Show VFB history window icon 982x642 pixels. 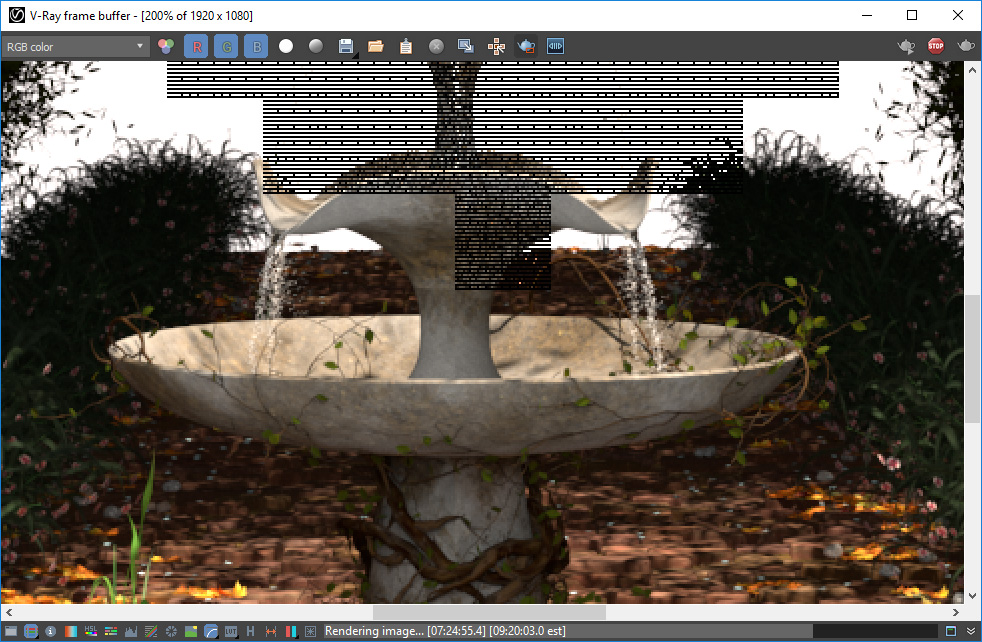coord(11,631)
